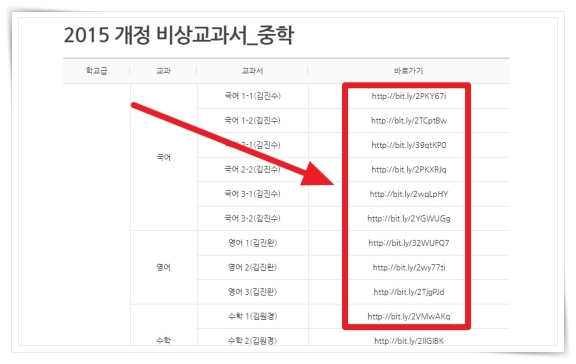
Task: Click the 국어 1-1(김진수) textbook cell
Action: pos(252,96)
